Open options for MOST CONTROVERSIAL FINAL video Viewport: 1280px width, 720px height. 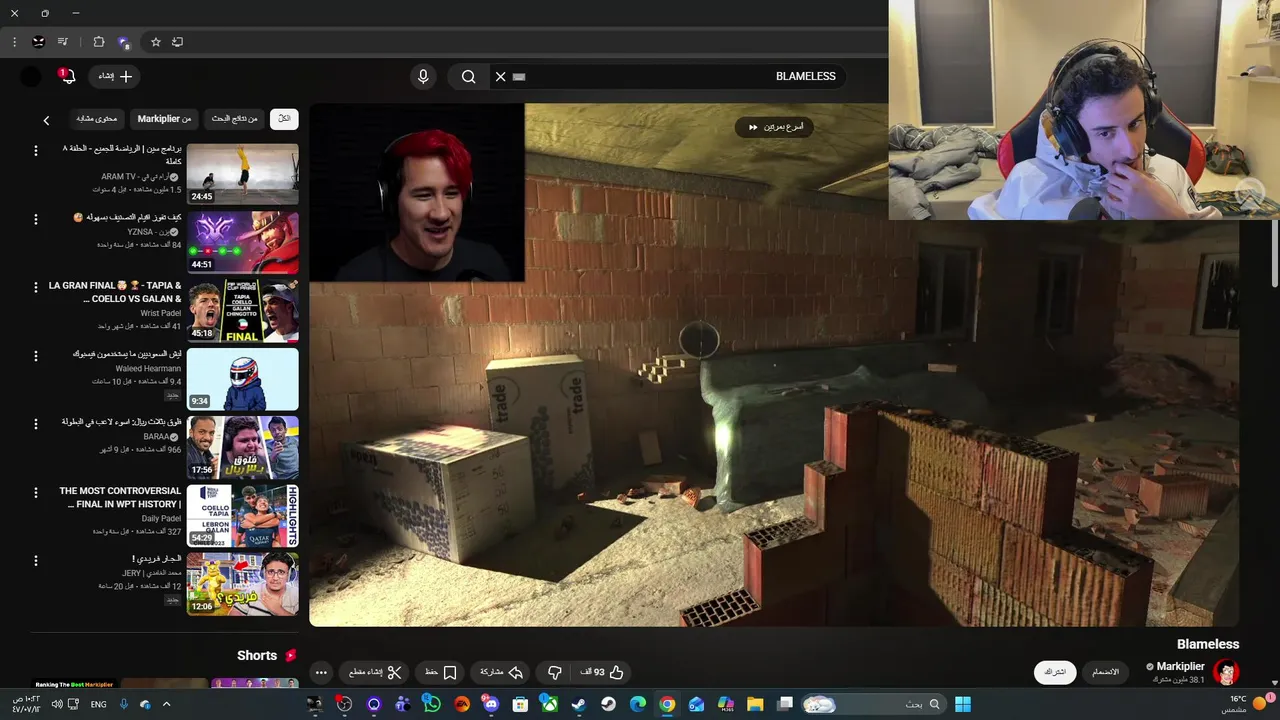36,492
